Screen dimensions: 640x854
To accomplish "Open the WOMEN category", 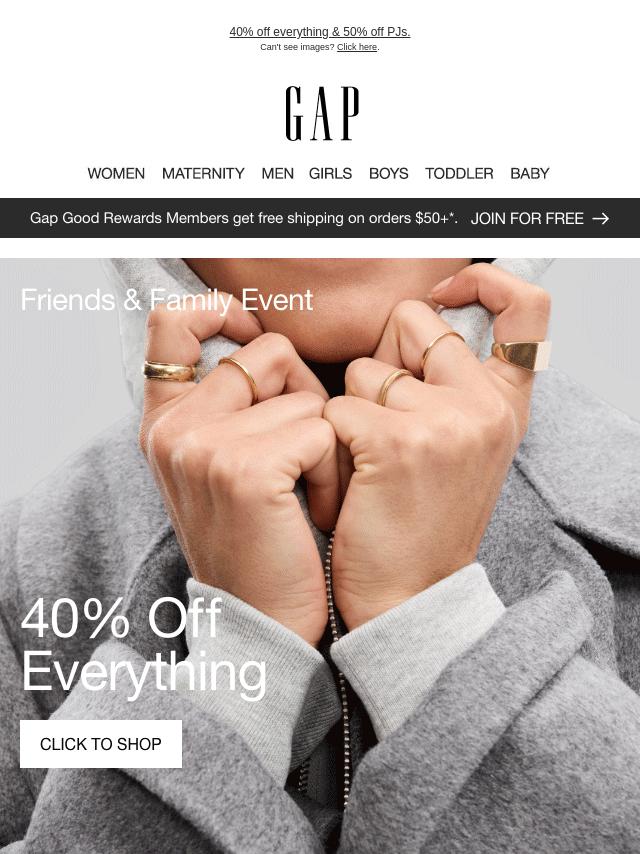I will (116, 173).
